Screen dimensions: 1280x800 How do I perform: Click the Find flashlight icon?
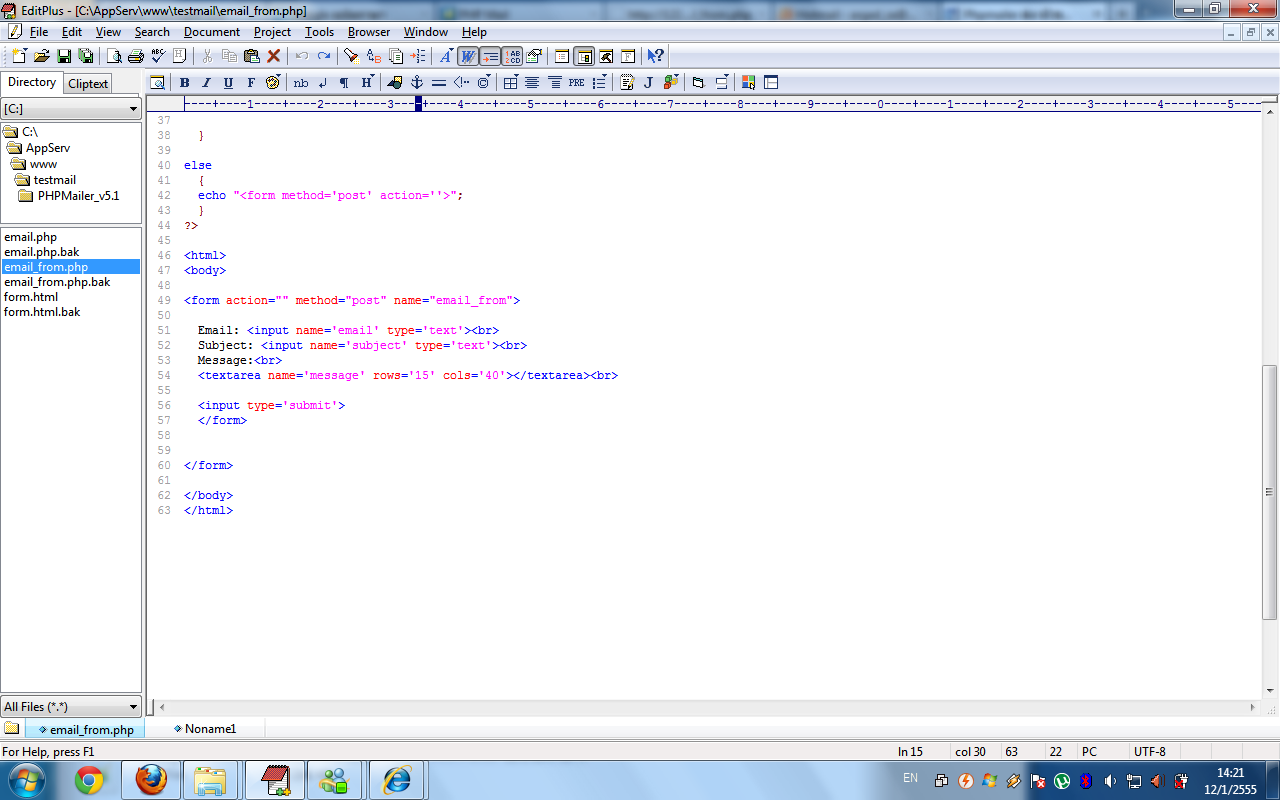[x=351, y=56]
